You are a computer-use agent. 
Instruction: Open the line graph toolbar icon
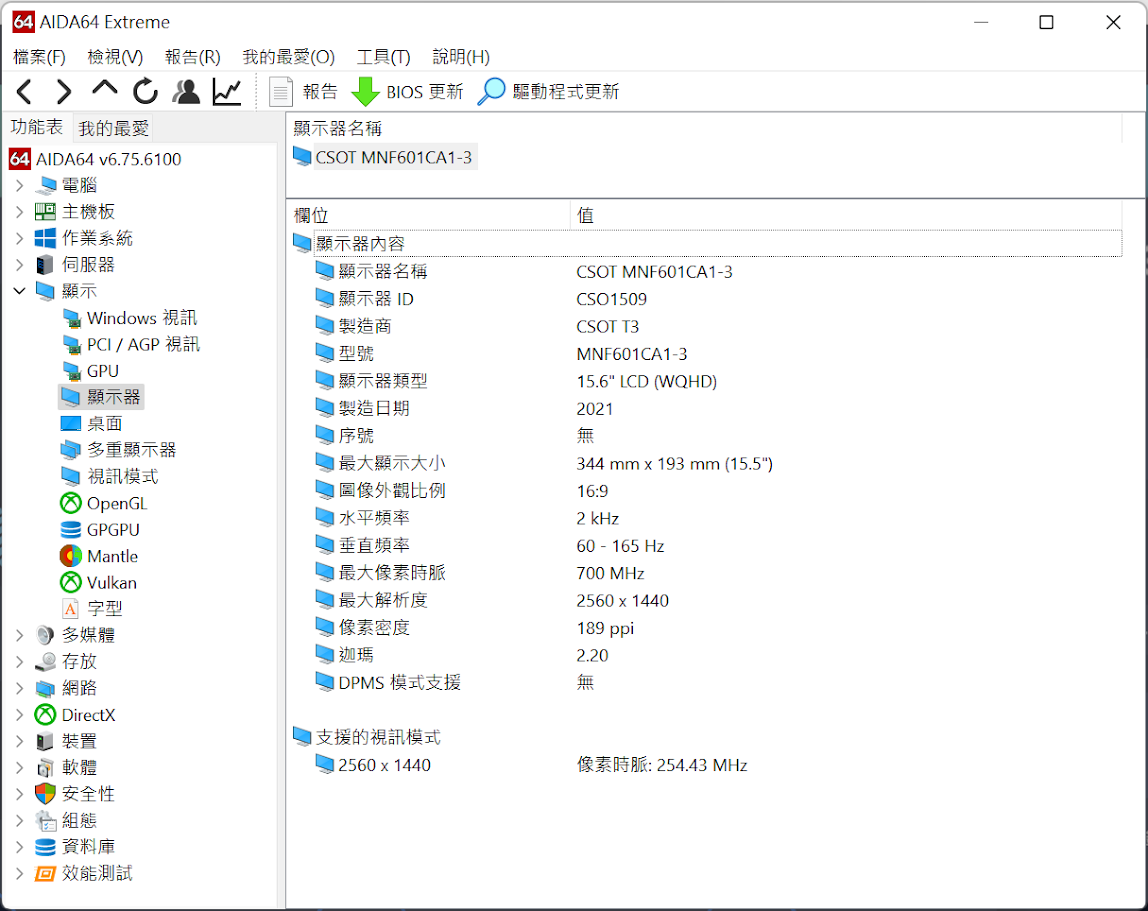[x=227, y=92]
